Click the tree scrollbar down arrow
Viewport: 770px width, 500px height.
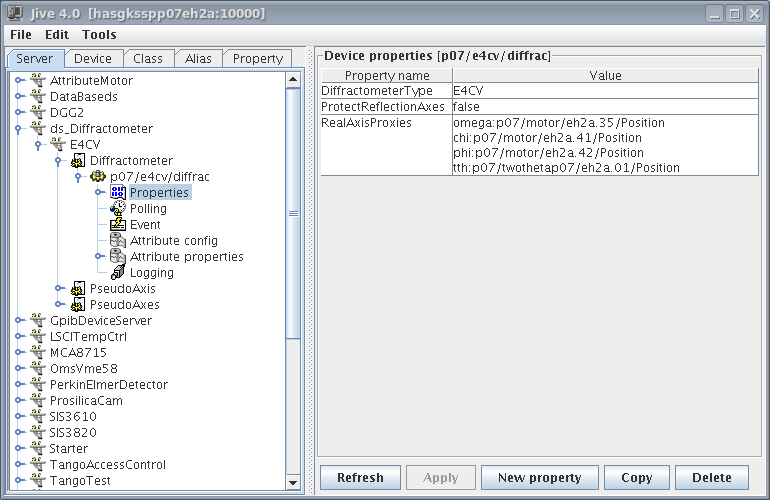click(293, 482)
